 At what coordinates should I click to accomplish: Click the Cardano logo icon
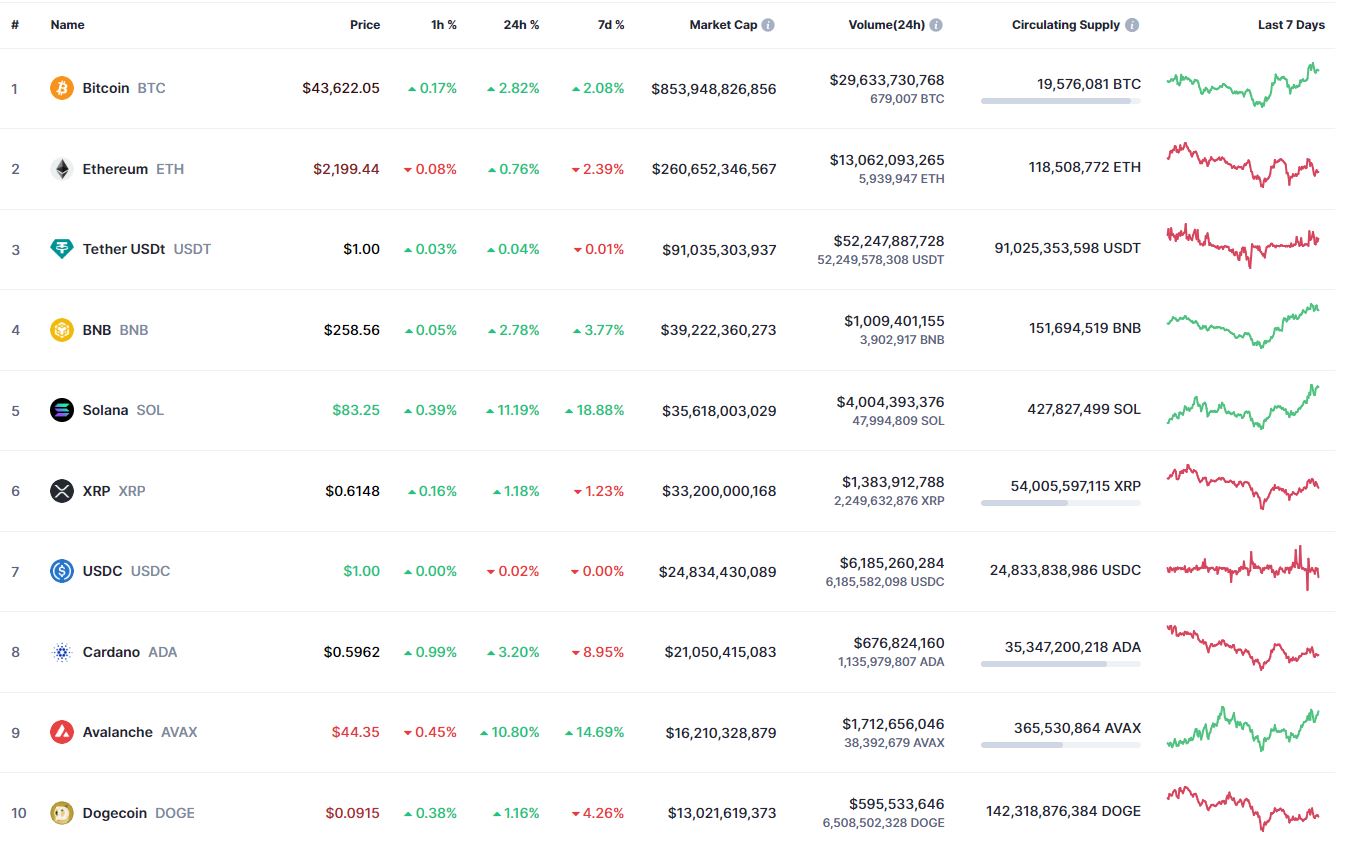tap(62, 652)
